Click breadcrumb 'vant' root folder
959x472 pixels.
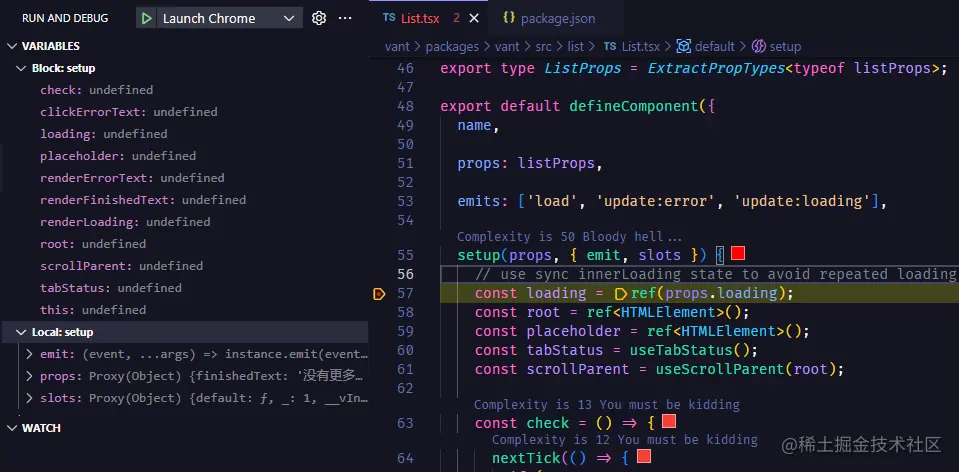click(397, 46)
